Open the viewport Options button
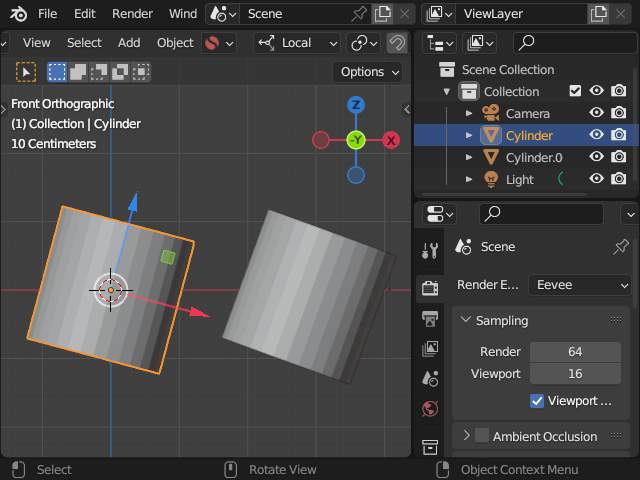This screenshot has height=480, width=640. pos(369,72)
